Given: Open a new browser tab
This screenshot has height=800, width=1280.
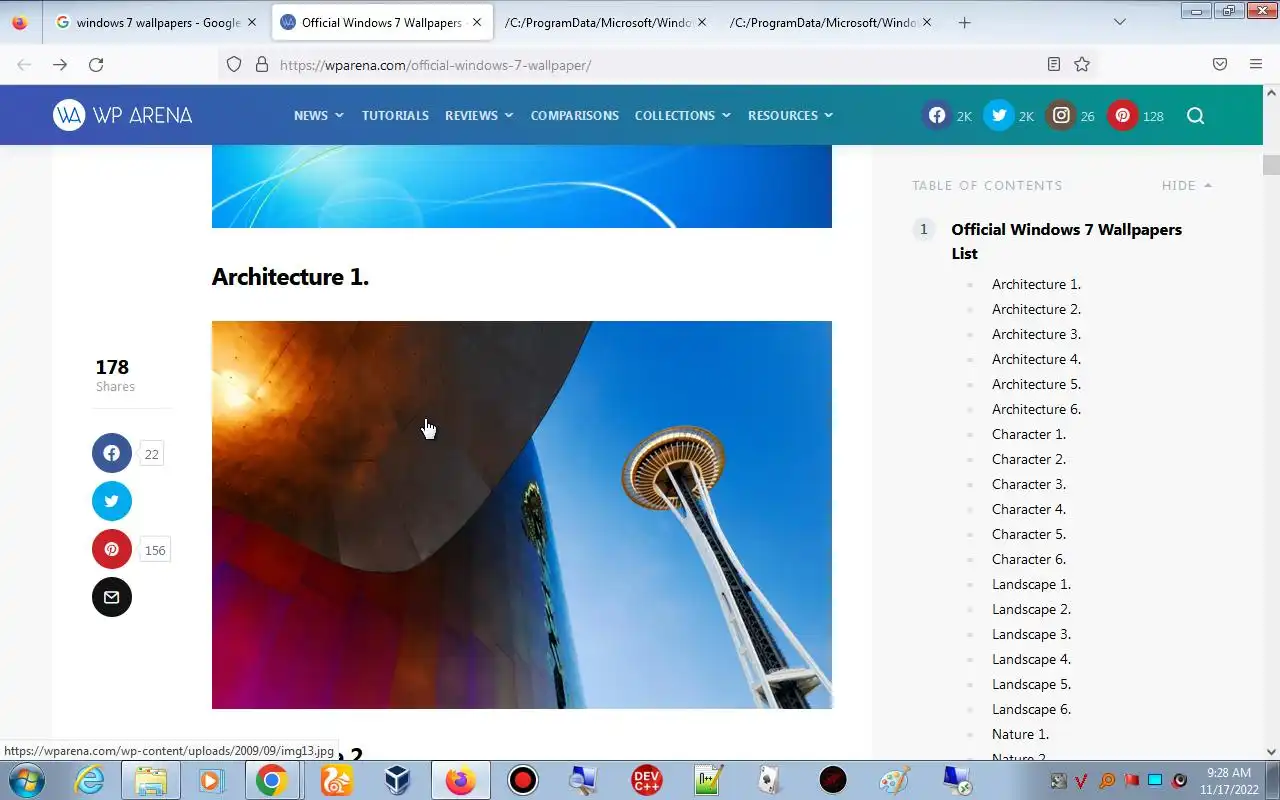Looking at the screenshot, I should (964, 22).
